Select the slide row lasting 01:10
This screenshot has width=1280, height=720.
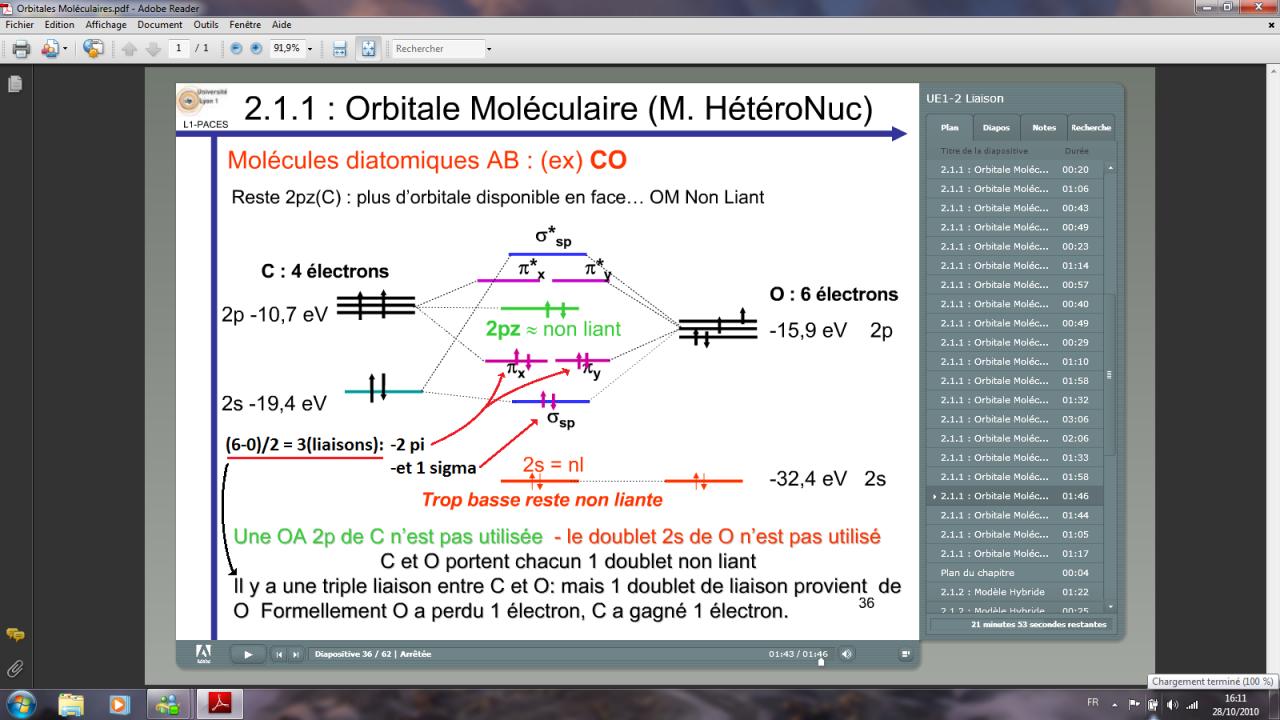click(1015, 362)
